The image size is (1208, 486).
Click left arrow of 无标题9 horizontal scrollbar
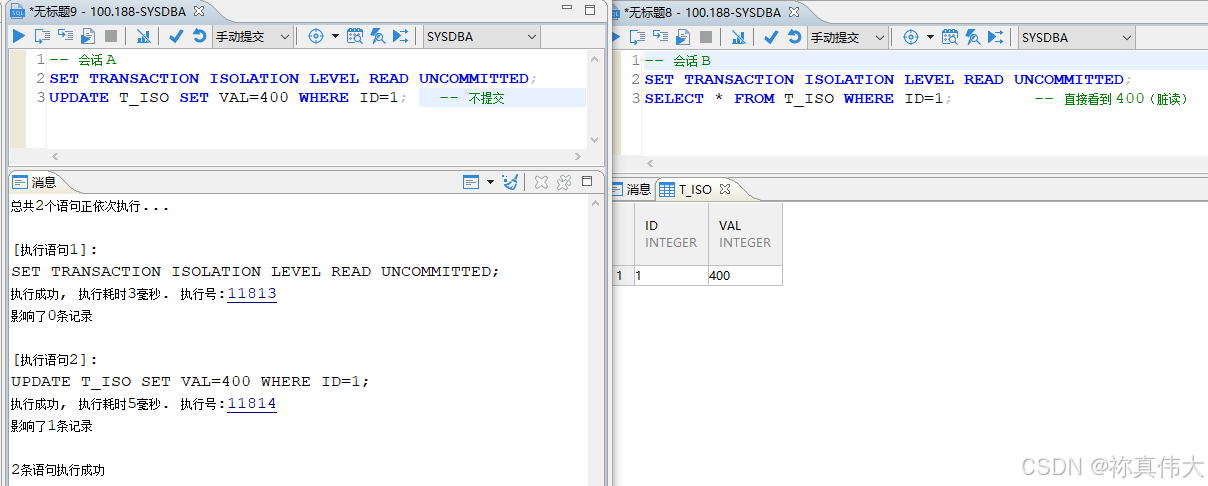[x=55, y=157]
